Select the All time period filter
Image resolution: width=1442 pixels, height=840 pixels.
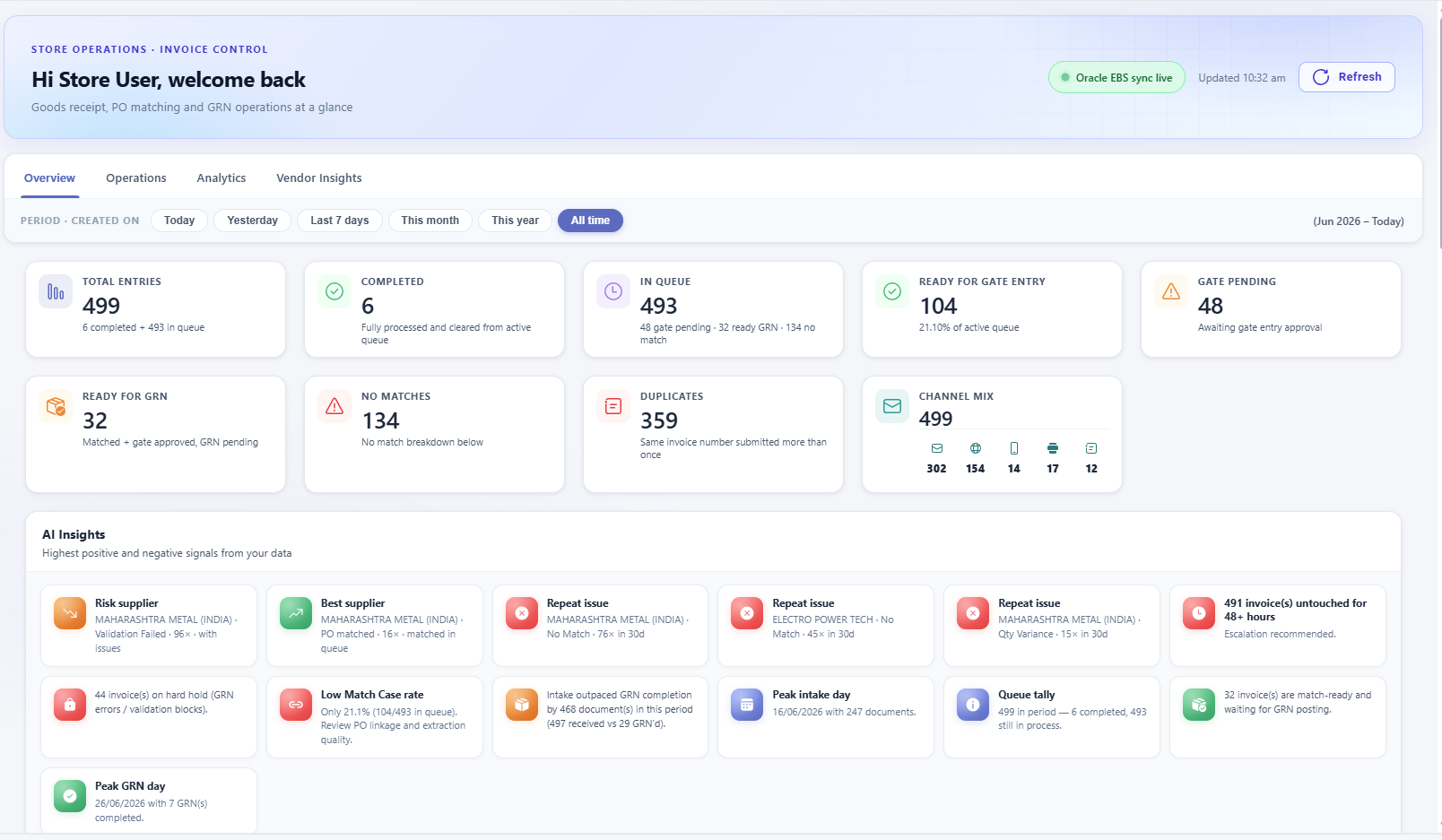coord(590,221)
